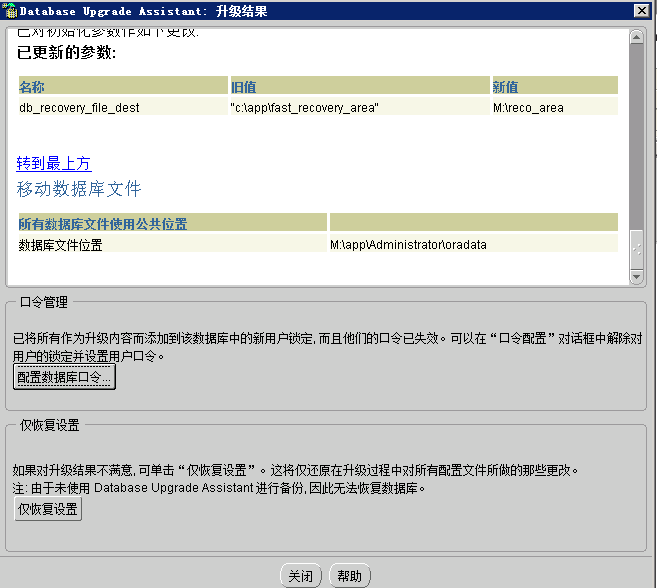Screen dimensions: 657x588
Task: Select the new value M:\reco_area cell
Action: (x=555, y=107)
